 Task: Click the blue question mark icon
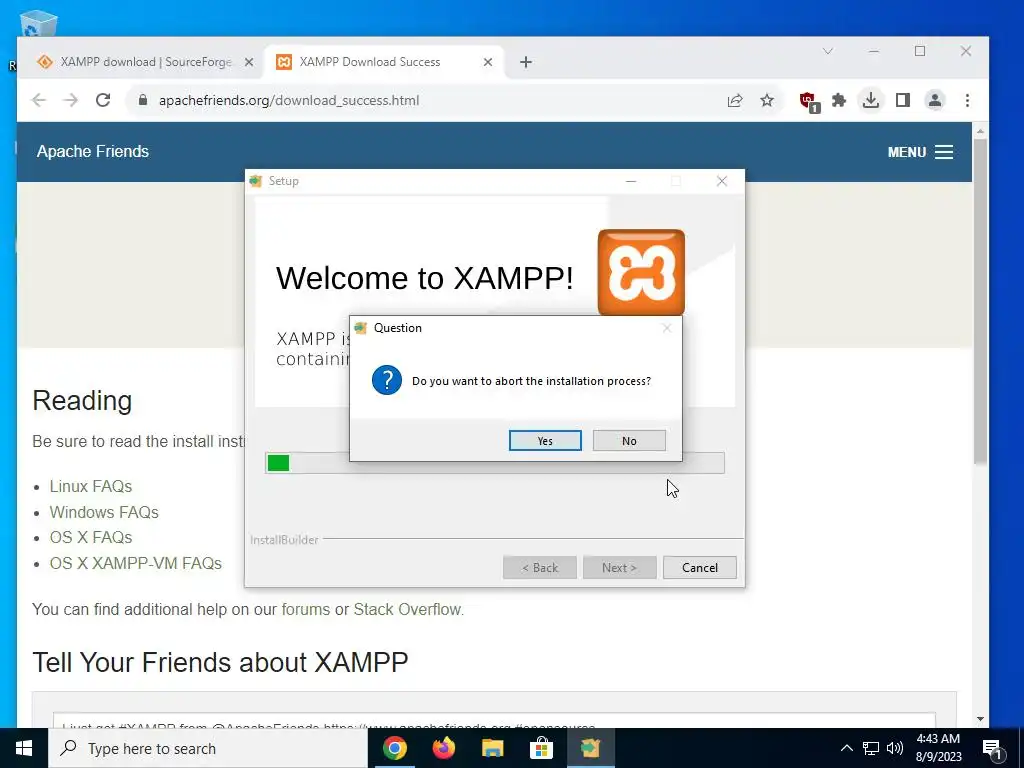click(x=387, y=380)
